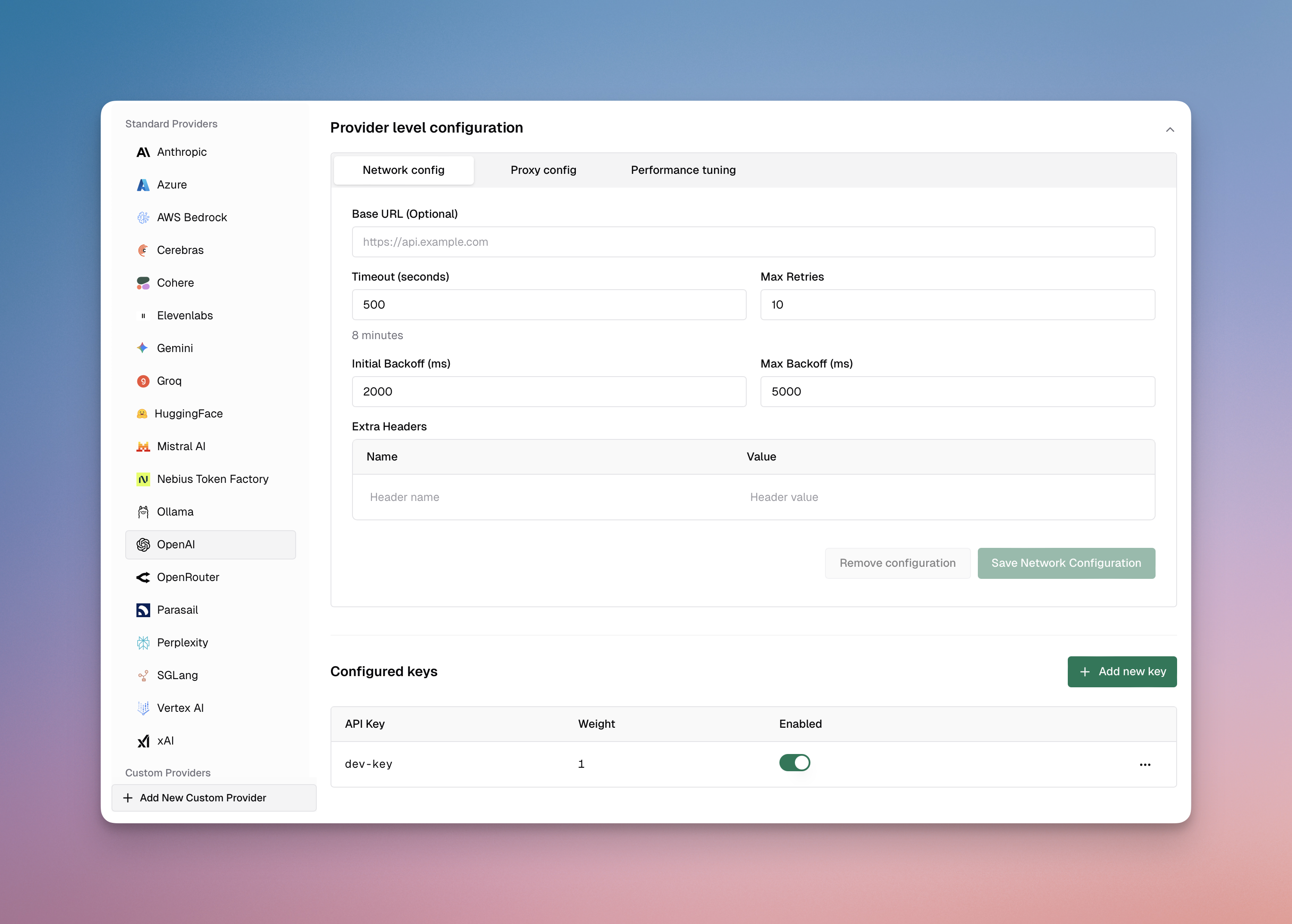Click the Elevenlabs logo icon
The image size is (1292, 924).
click(x=143, y=316)
